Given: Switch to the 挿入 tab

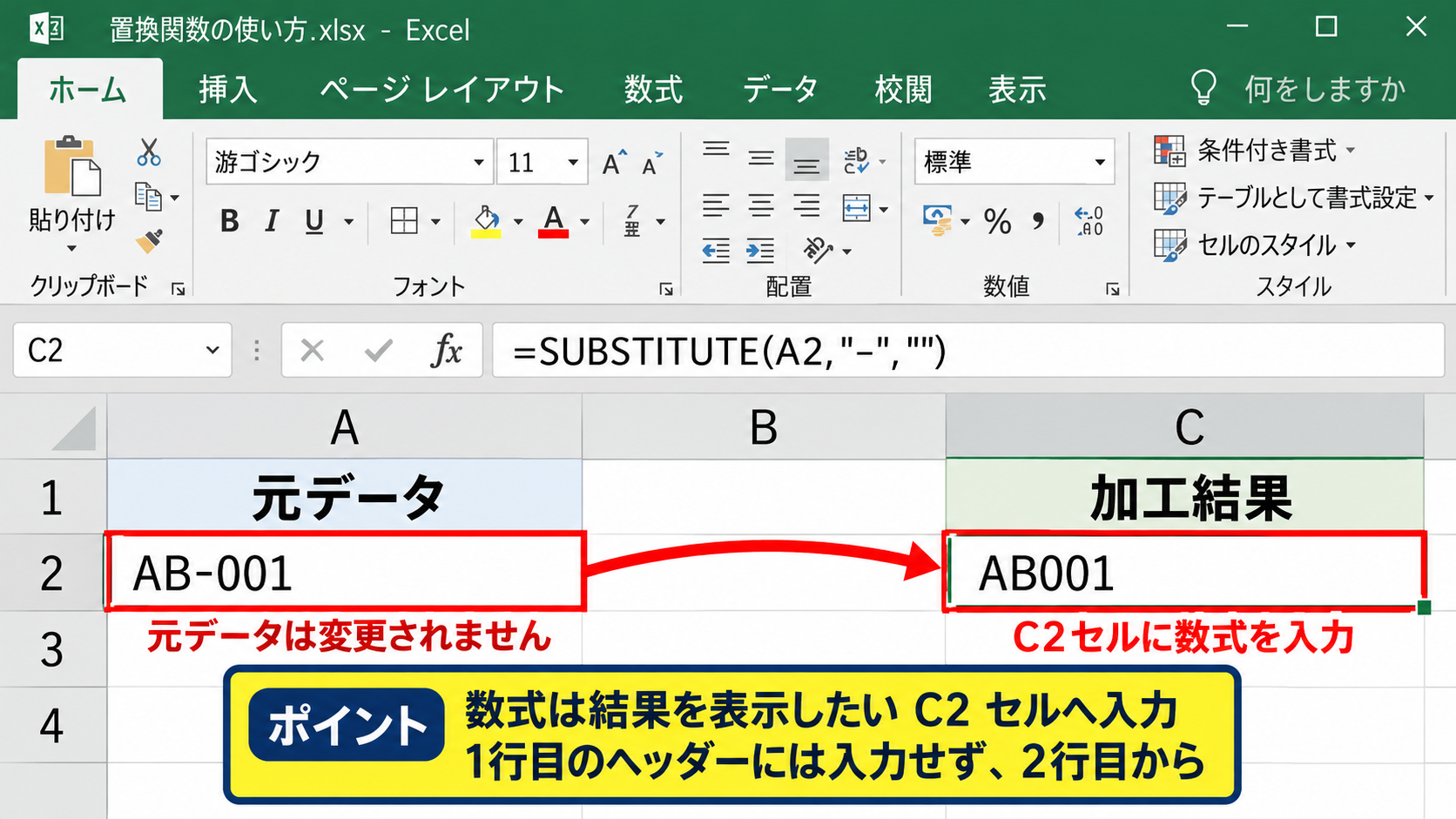Looking at the screenshot, I should (x=227, y=90).
